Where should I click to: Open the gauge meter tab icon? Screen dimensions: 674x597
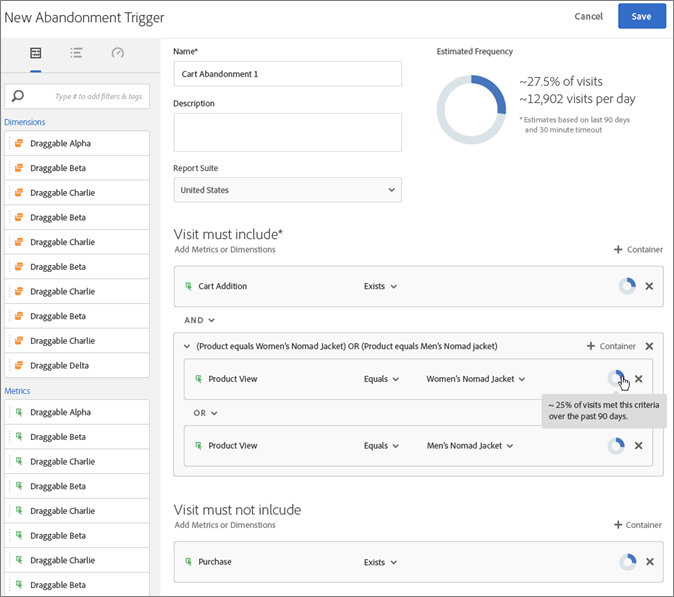pyautogui.click(x=117, y=53)
